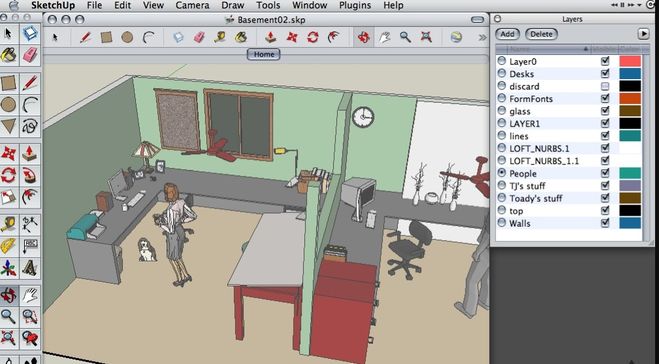Show the discard layer with its checkbox
Image resolution: width=659 pixels, height=364 pixels.
[x=605, y=86]
